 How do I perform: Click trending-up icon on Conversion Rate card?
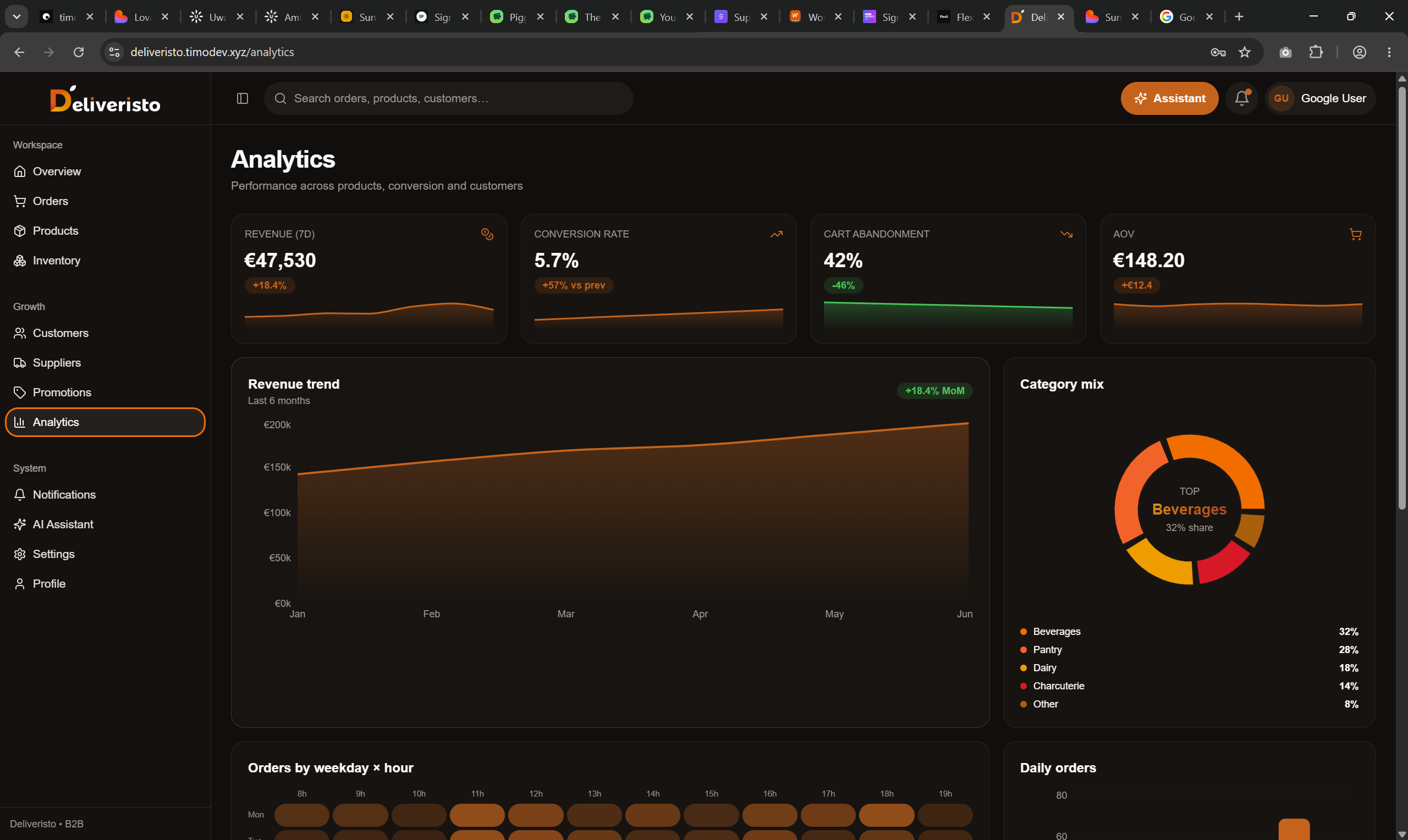[776, 234]
